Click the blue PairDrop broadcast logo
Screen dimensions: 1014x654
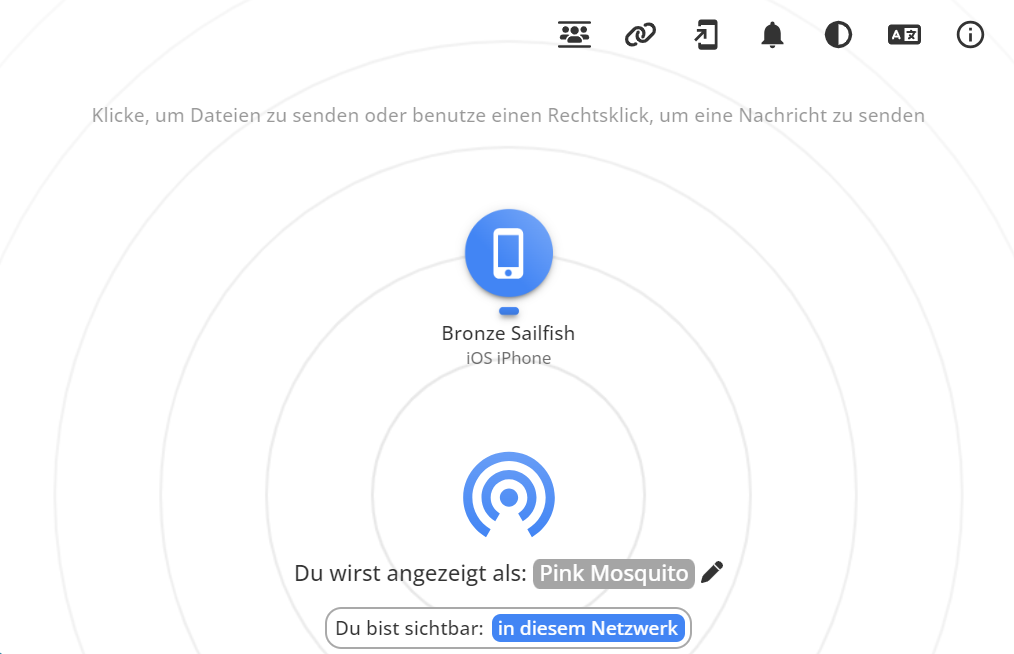pyautogui.click(x=509, y=495)
